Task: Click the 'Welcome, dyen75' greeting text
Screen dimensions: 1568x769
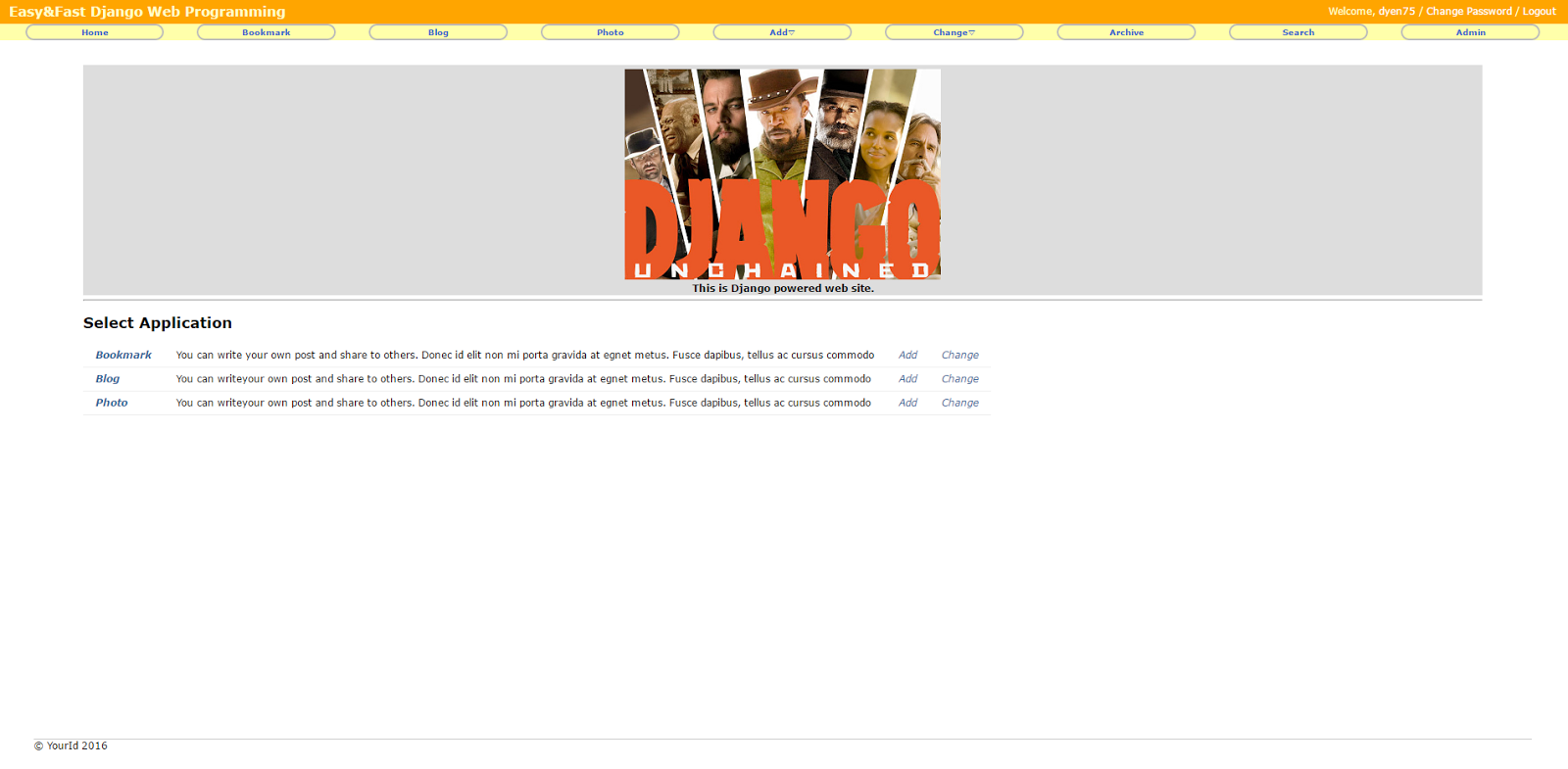Action: 1371,12
